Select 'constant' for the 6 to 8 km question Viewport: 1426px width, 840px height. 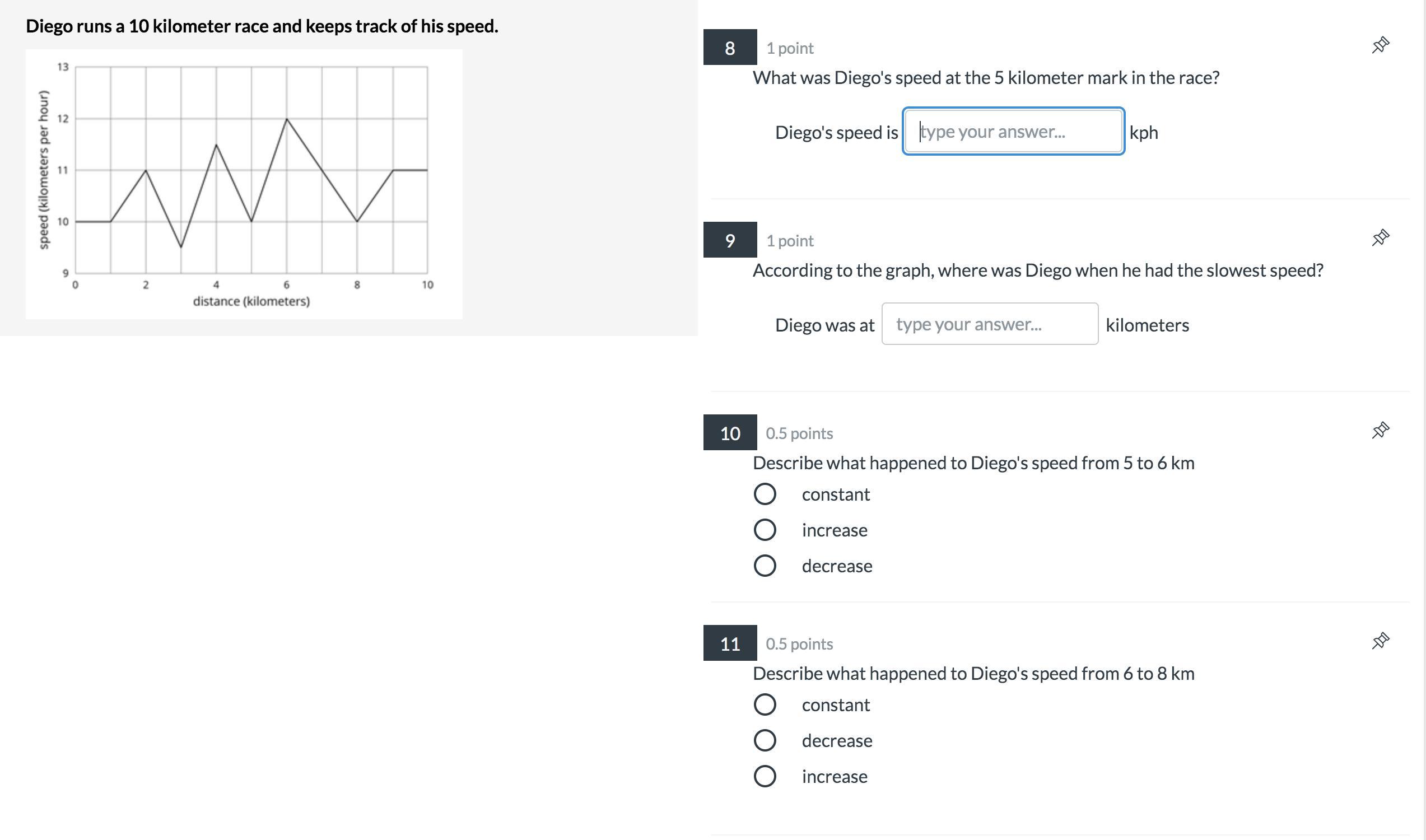pyautogui.click(x=765, y=704)
